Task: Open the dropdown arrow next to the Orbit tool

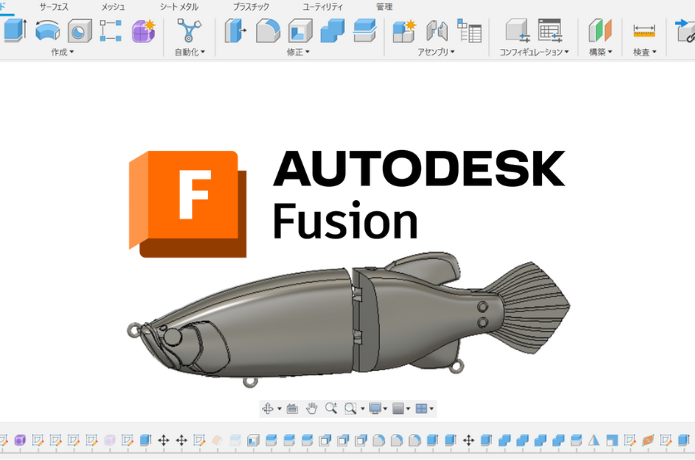Action: (279, 409)
